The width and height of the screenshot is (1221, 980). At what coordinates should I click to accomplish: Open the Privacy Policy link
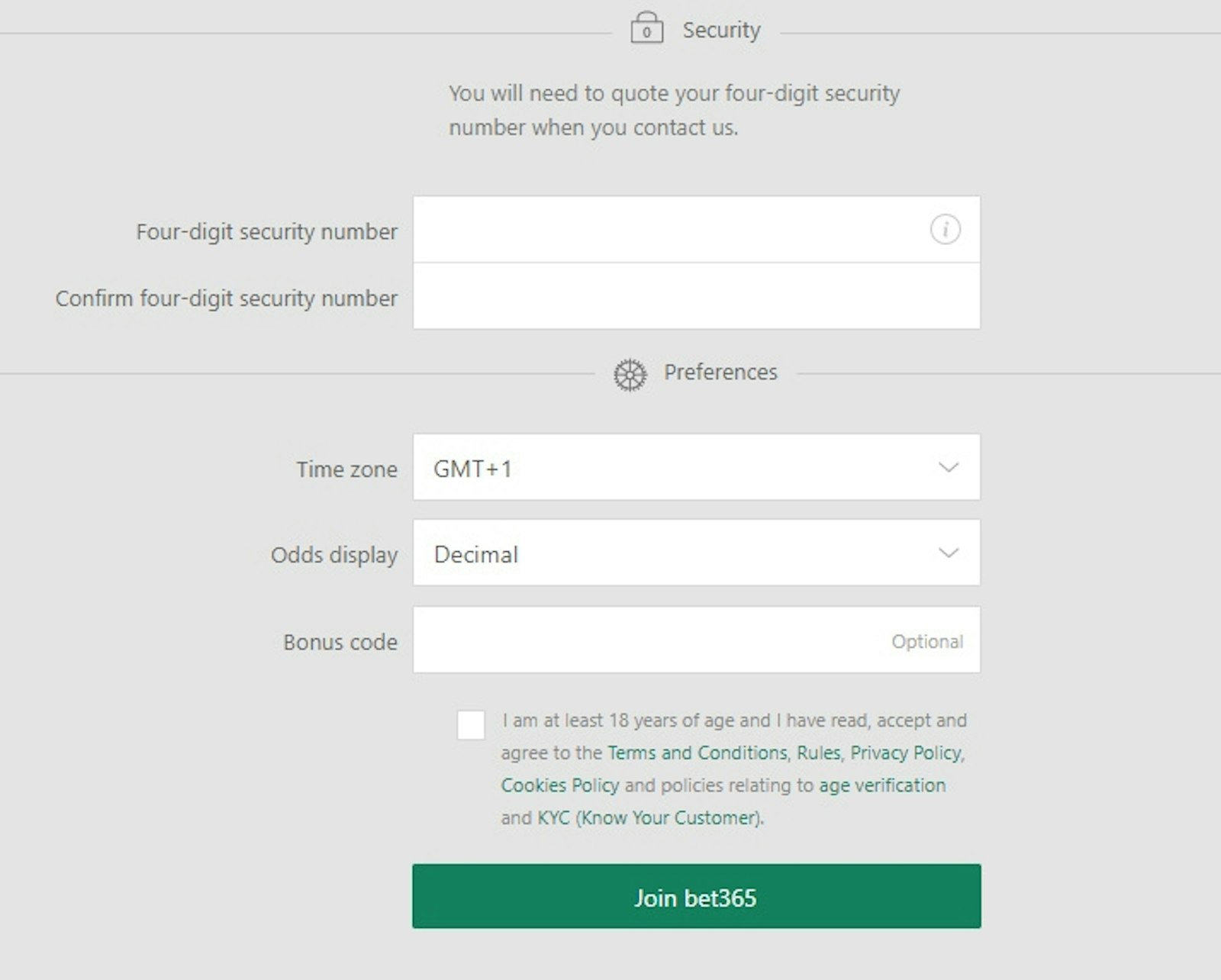pyautogui.click(x=906, y=753)
